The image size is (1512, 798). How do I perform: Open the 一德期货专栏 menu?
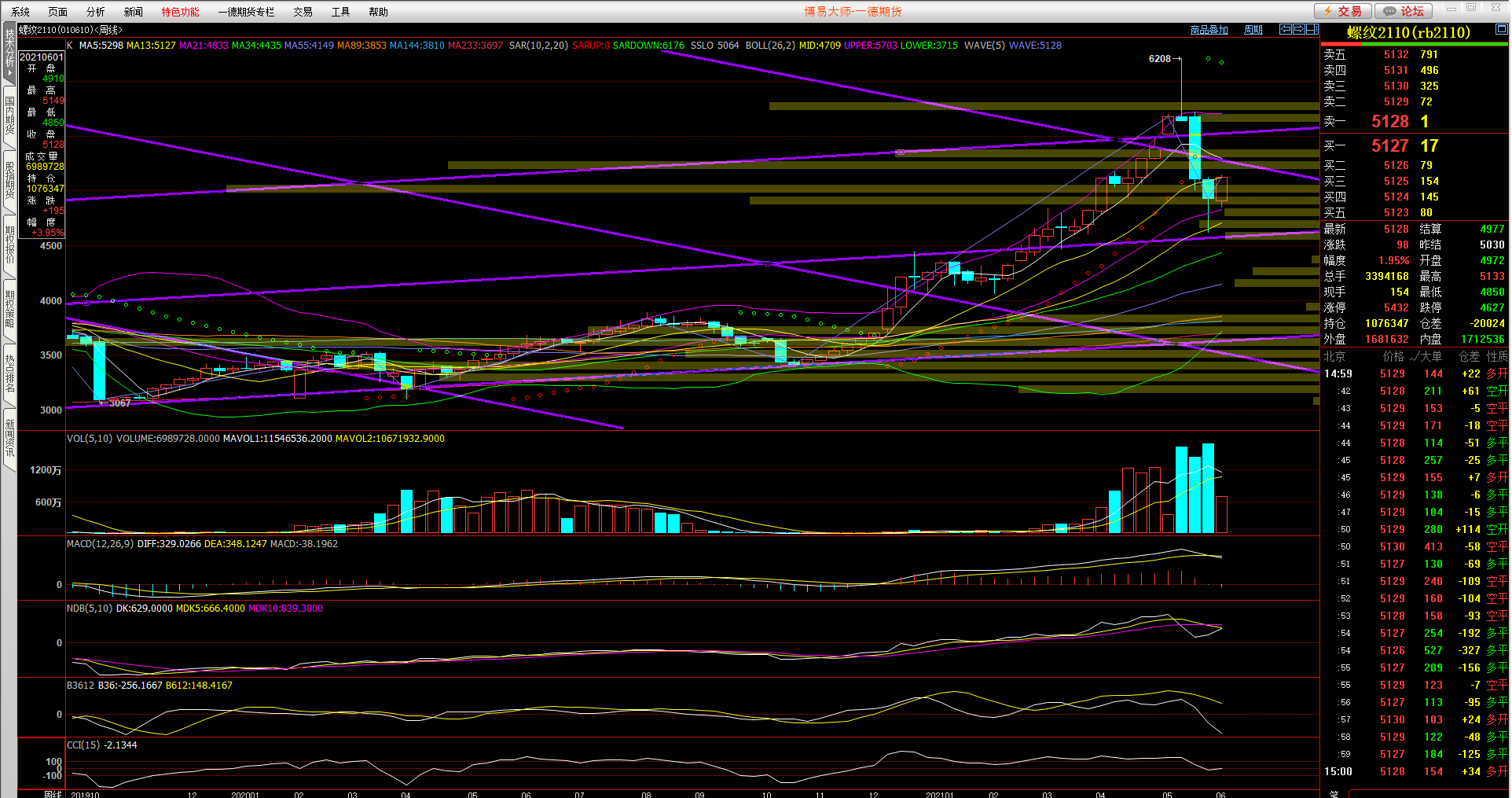[x=246, y=12]
